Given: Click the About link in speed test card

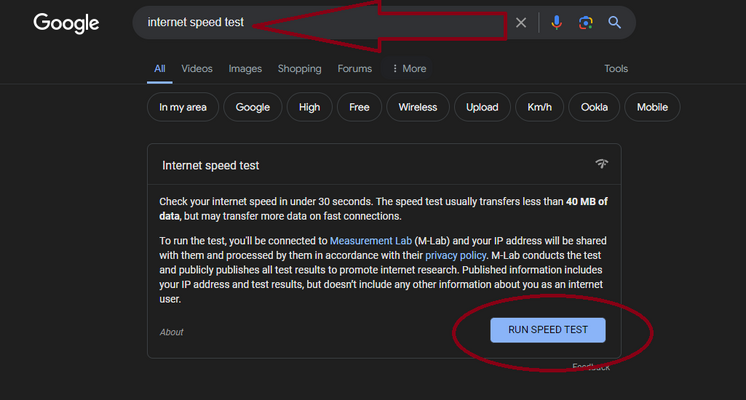Looking at the screenshot, I should (171, 332).
